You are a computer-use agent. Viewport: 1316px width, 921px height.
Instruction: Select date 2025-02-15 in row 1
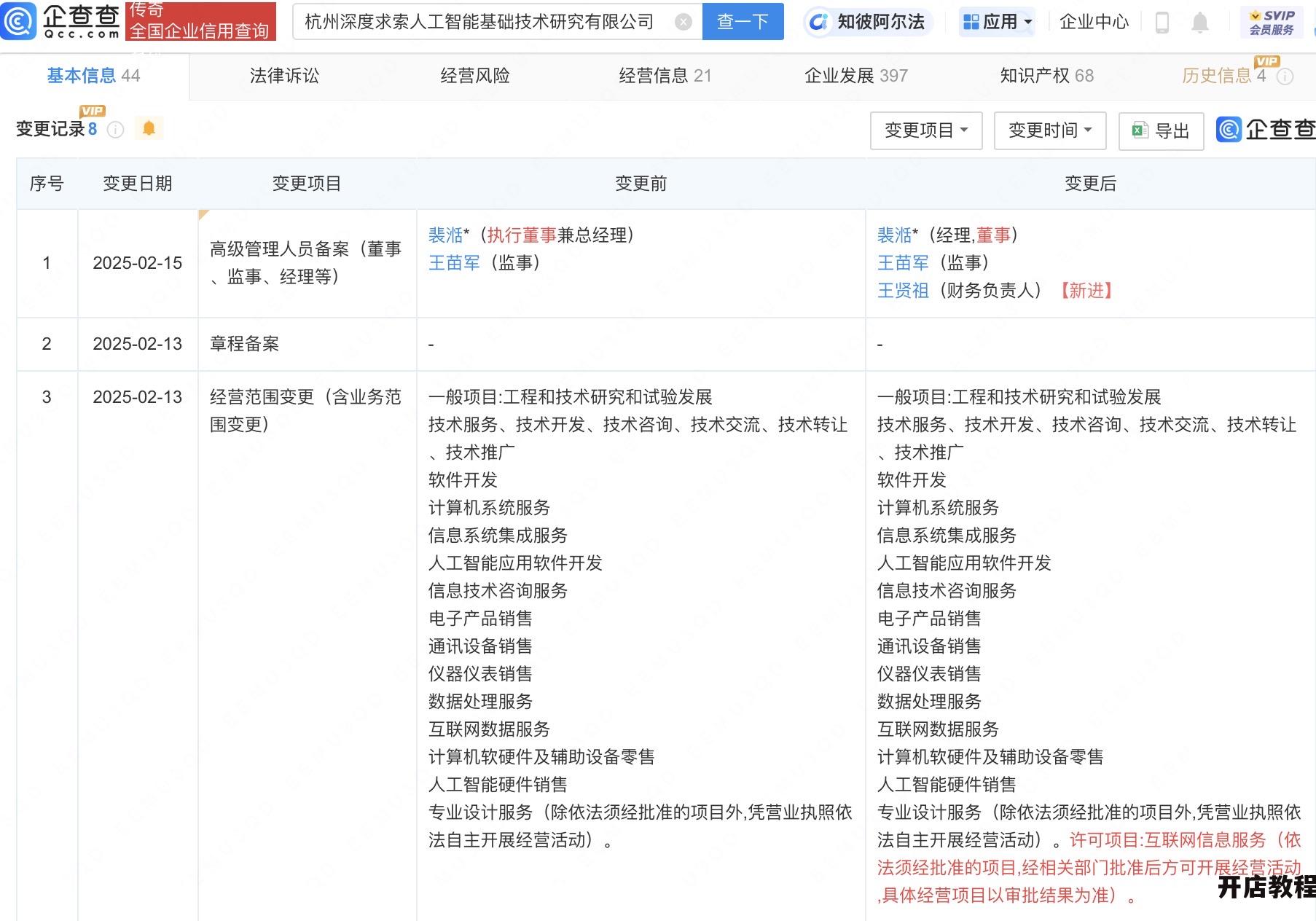138,263
